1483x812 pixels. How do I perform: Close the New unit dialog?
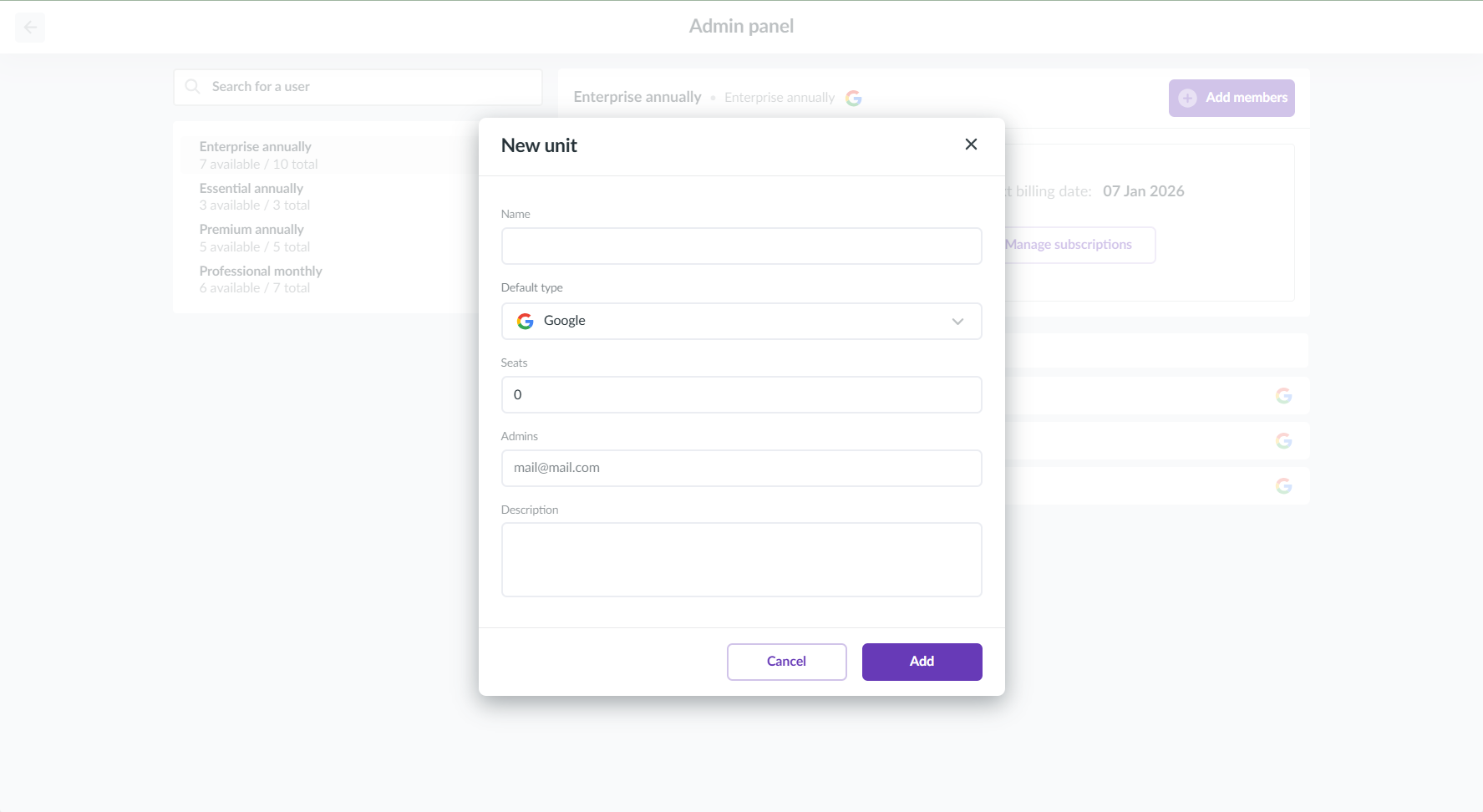point(971,145)
